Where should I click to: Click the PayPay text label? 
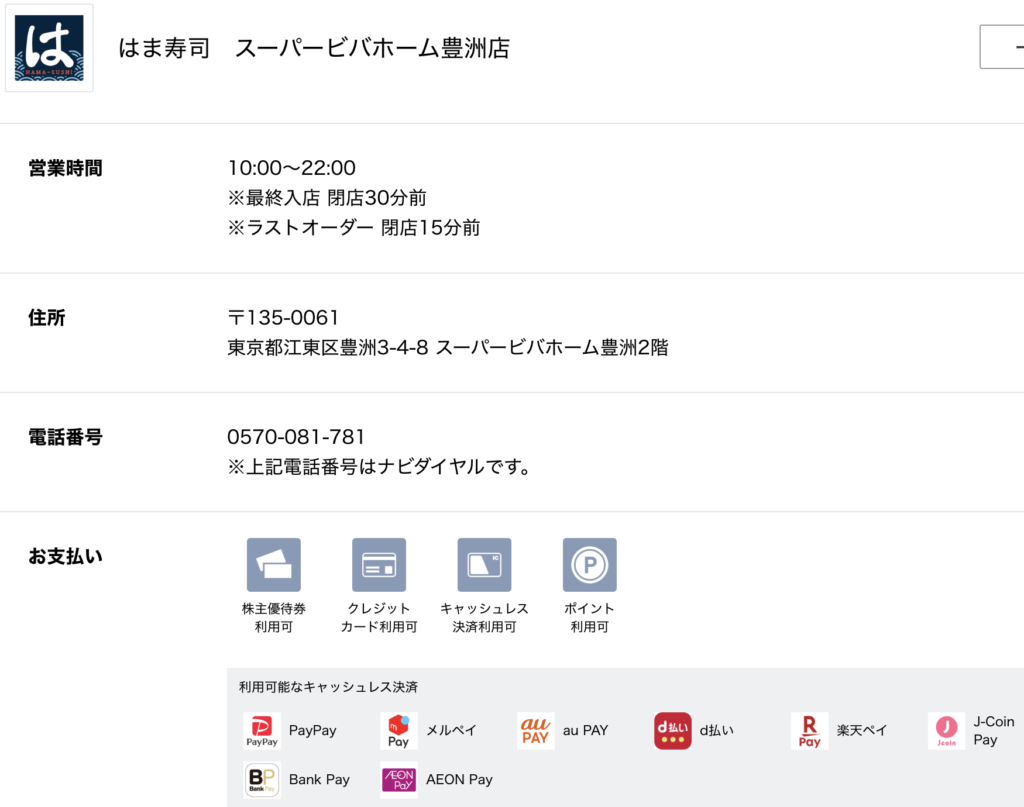pos(313,731)
